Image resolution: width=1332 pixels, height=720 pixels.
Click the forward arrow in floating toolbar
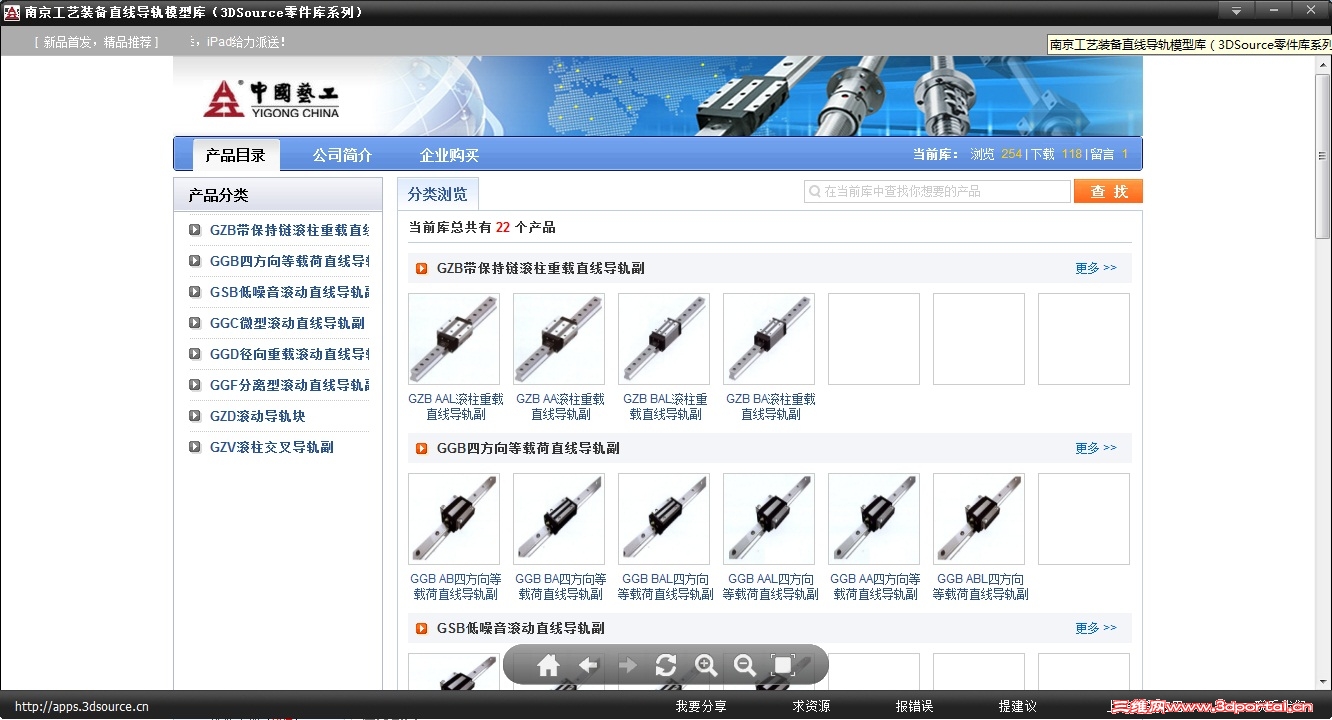pyautogui.click(x=627, y=666)
